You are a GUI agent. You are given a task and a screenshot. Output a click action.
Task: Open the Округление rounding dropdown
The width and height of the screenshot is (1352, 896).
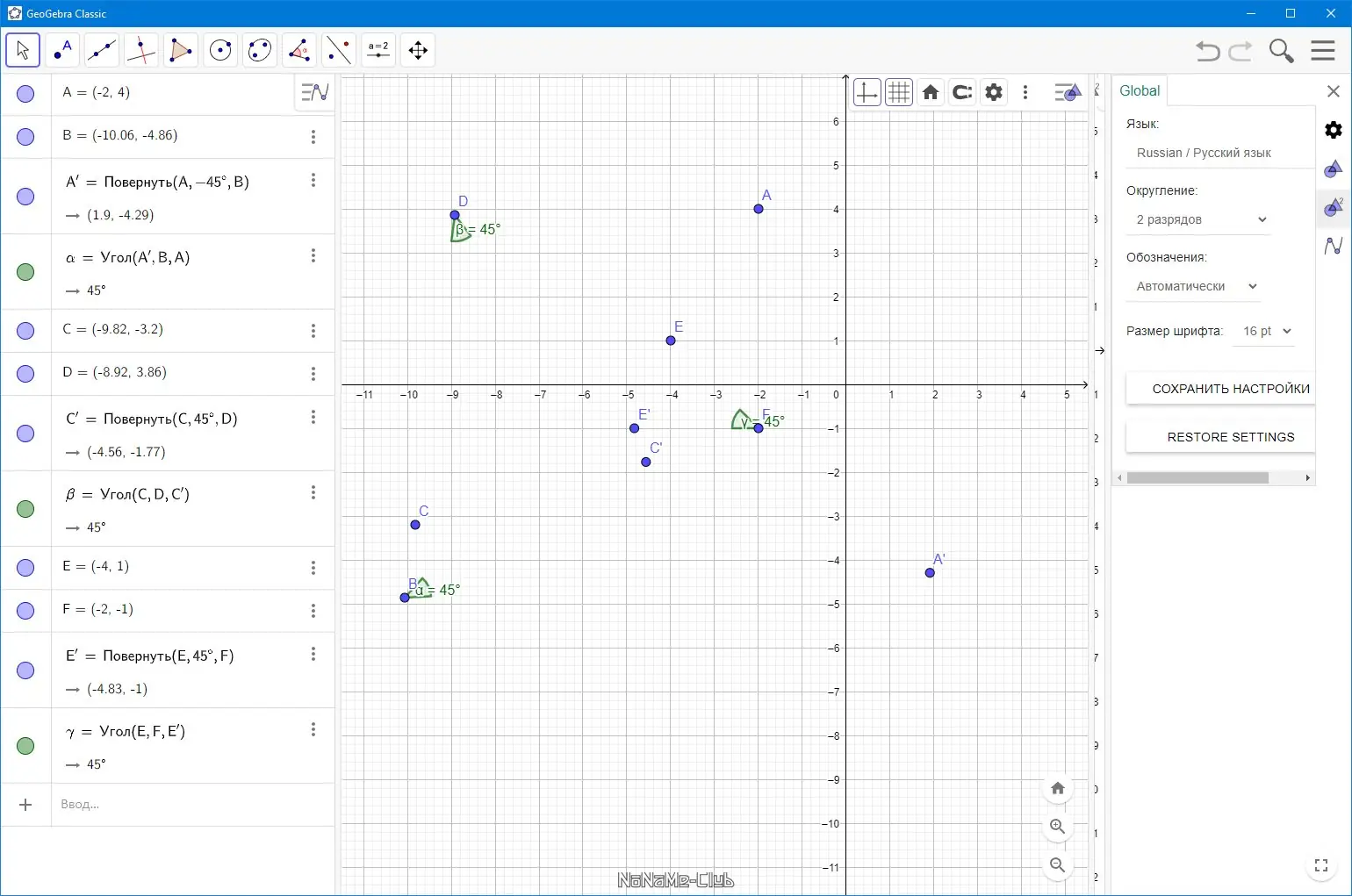1198,219
